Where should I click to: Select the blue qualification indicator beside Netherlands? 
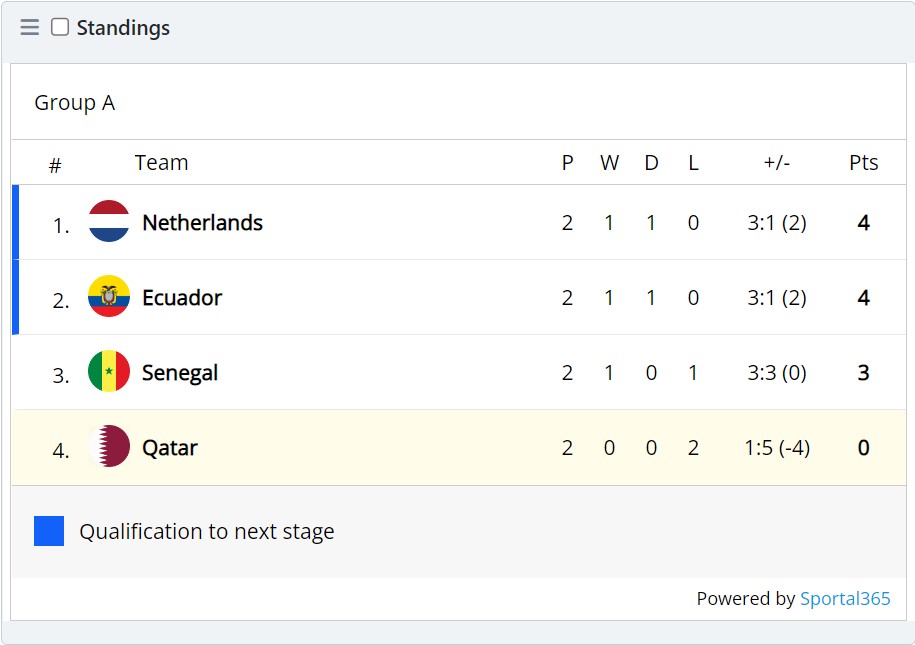[14, 222]
